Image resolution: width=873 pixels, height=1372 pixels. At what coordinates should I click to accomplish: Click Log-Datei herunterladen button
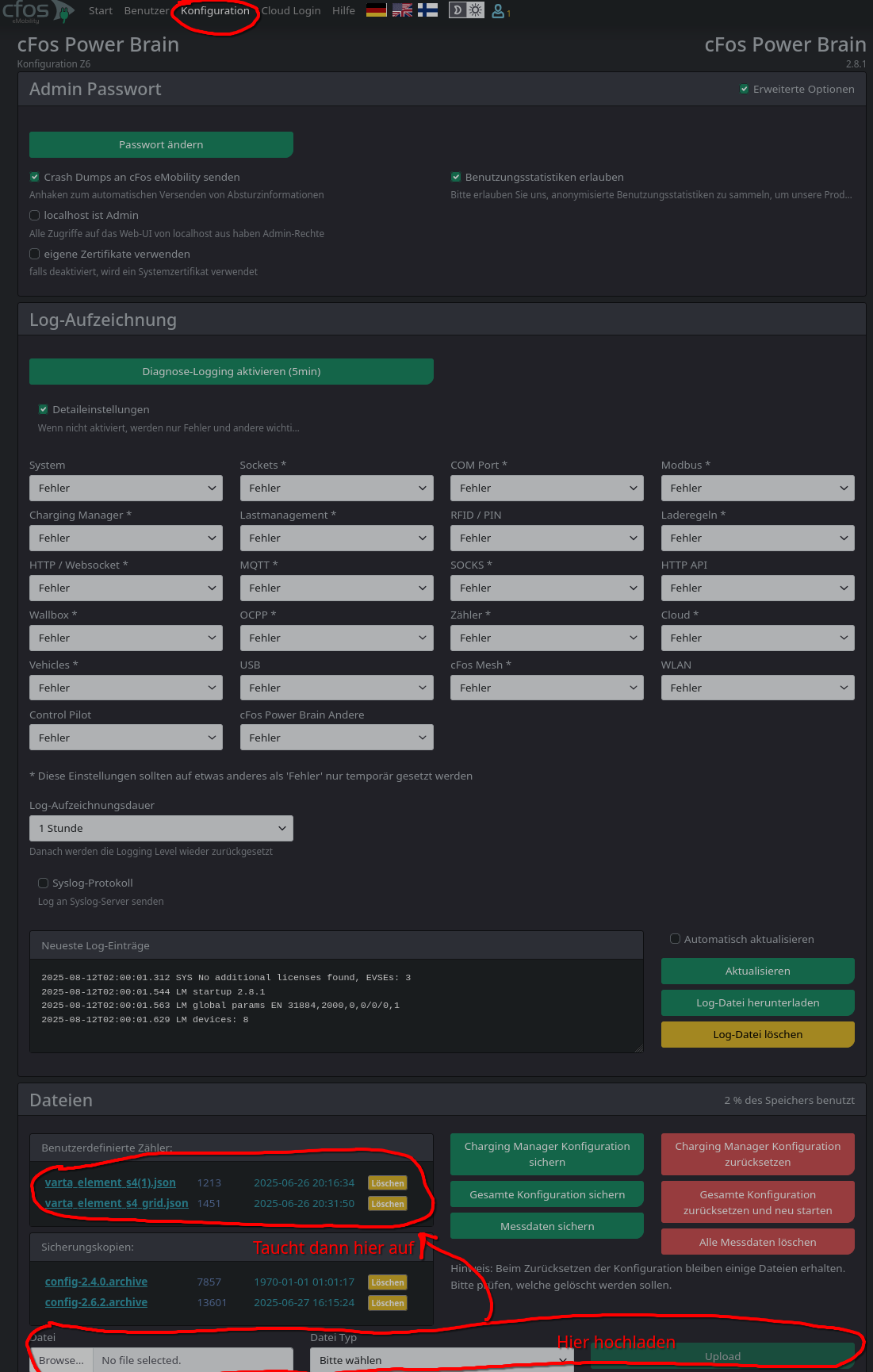[x=757, y=1002]
